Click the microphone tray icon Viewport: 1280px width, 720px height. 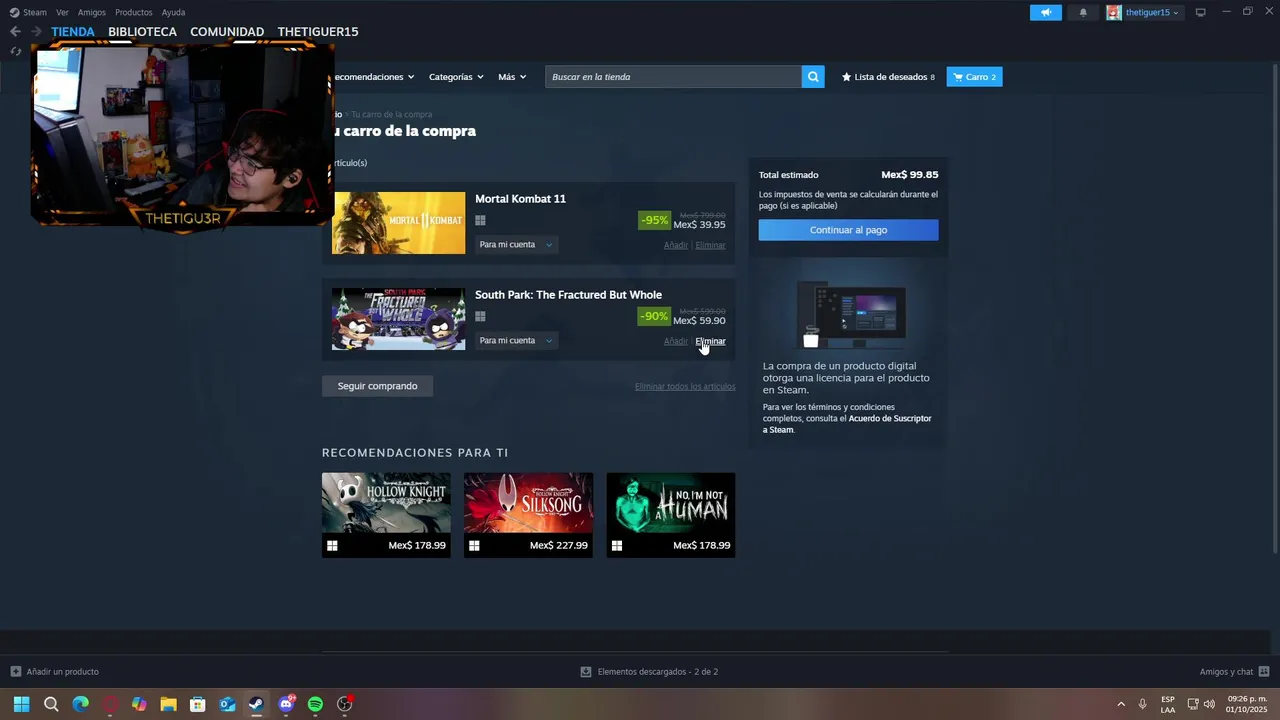coord(1142,704)
